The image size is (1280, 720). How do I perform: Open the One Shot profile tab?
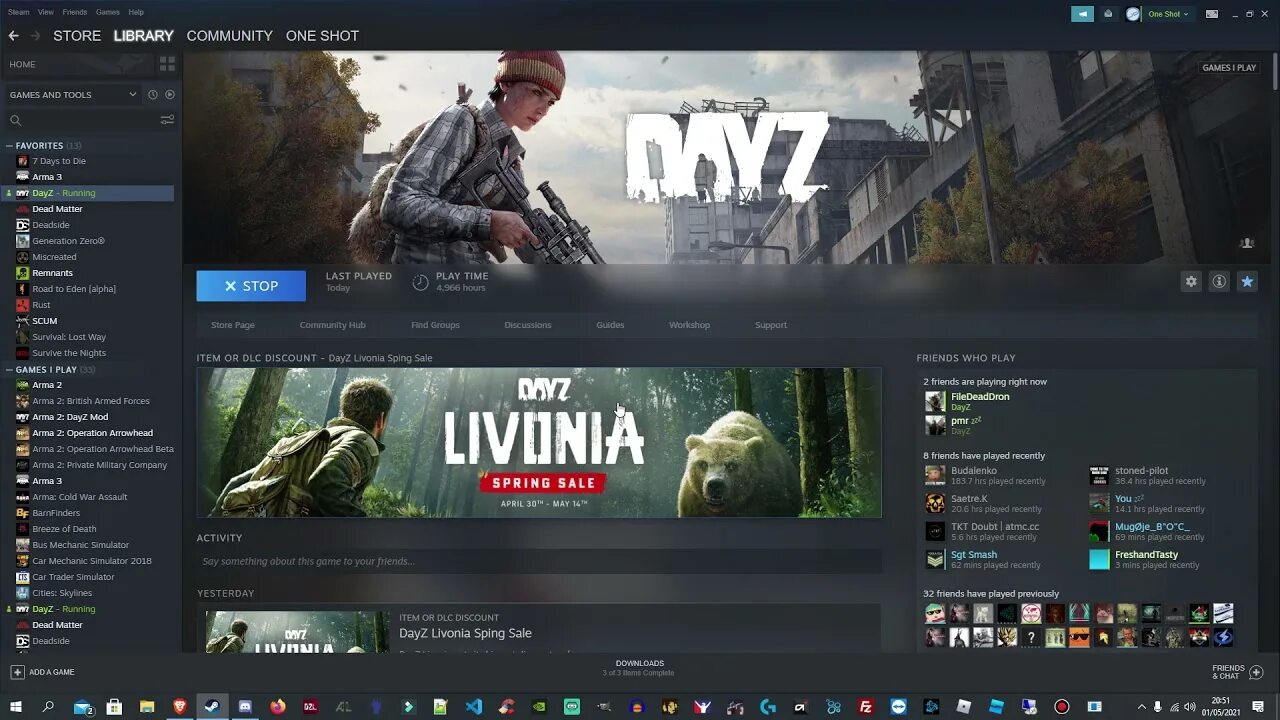point(322,36)
